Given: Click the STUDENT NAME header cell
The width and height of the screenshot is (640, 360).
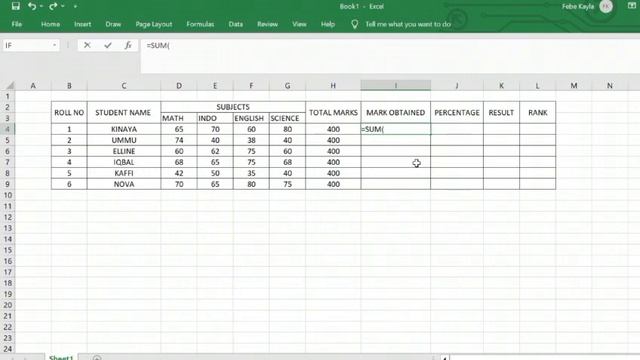Looking at the screenshot, I should tap(124, 113).
